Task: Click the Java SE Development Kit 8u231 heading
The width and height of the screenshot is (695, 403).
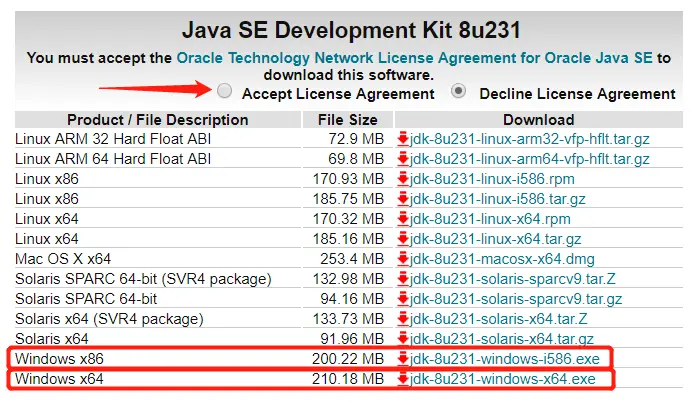Action: pos(351,30)
